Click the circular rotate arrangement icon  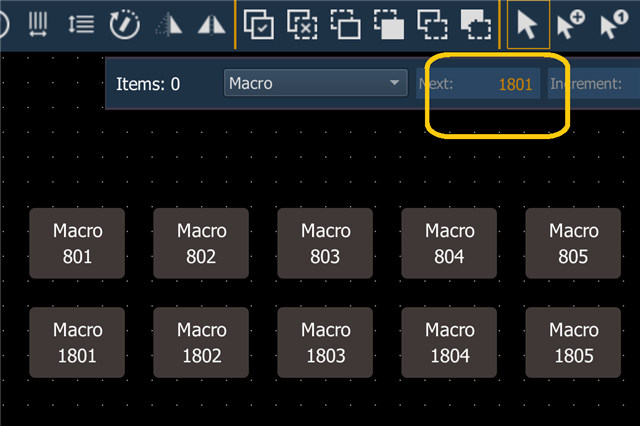click(x=125, y=25)
